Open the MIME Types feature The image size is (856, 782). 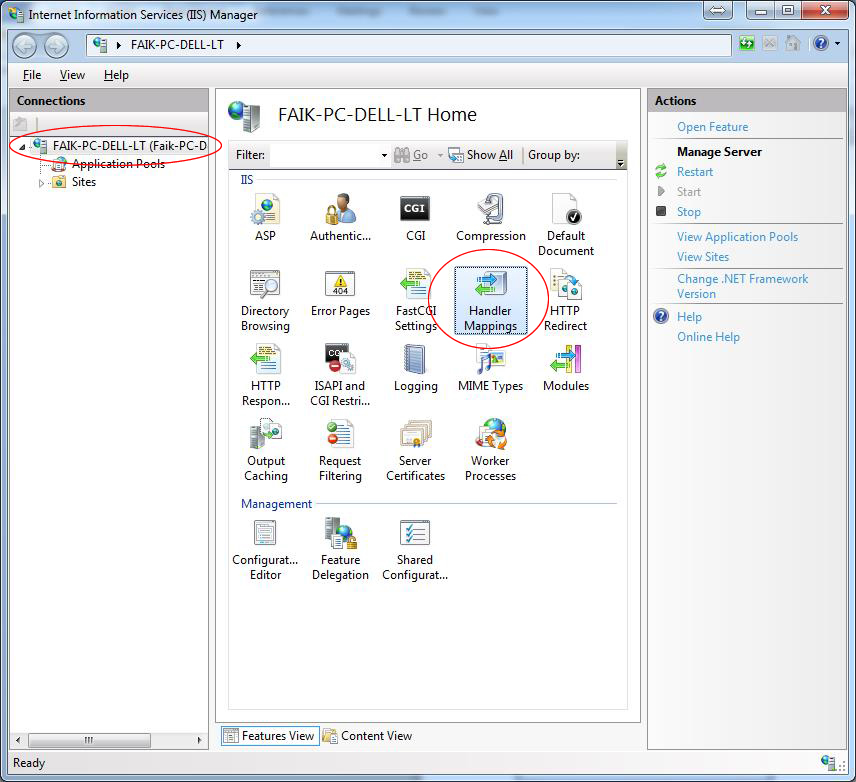coord(491,368)
